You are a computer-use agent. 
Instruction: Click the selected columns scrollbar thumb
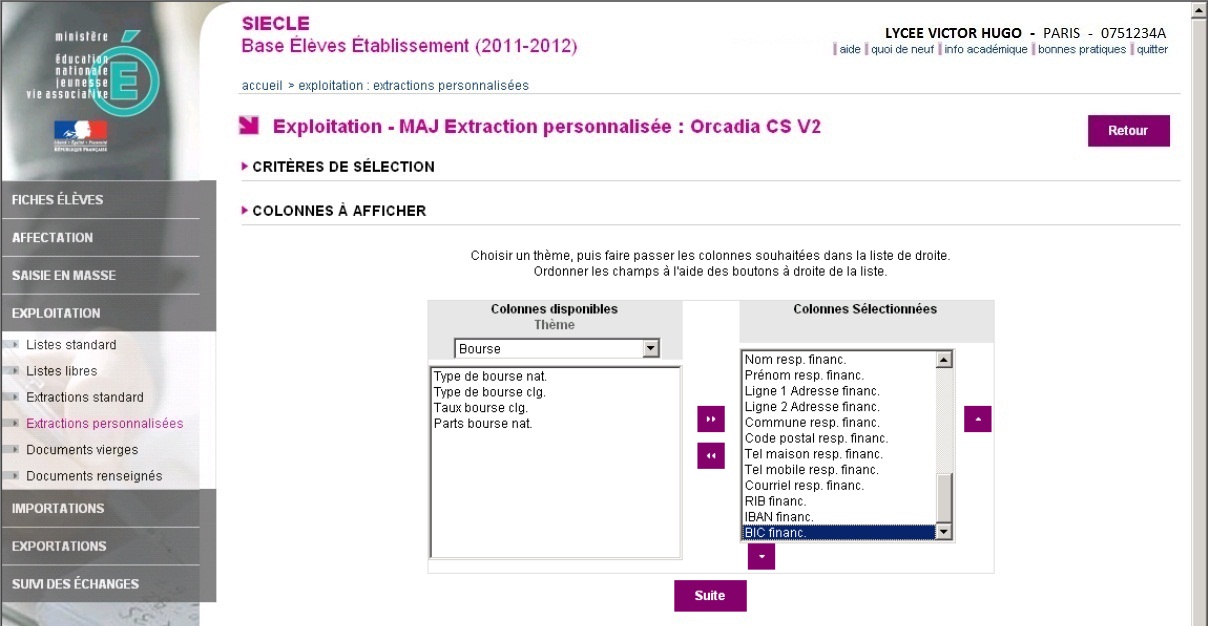point(944,499)
